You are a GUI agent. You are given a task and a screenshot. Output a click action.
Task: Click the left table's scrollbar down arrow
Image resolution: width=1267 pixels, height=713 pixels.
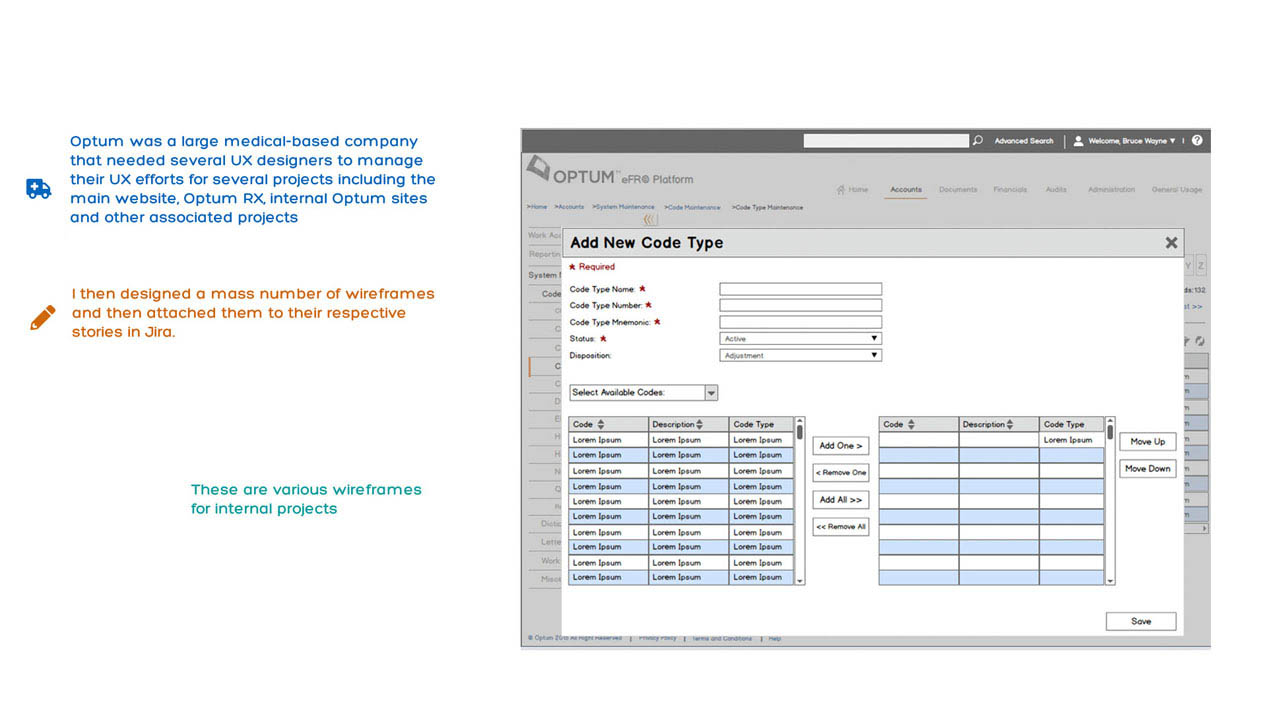[799, 580]
